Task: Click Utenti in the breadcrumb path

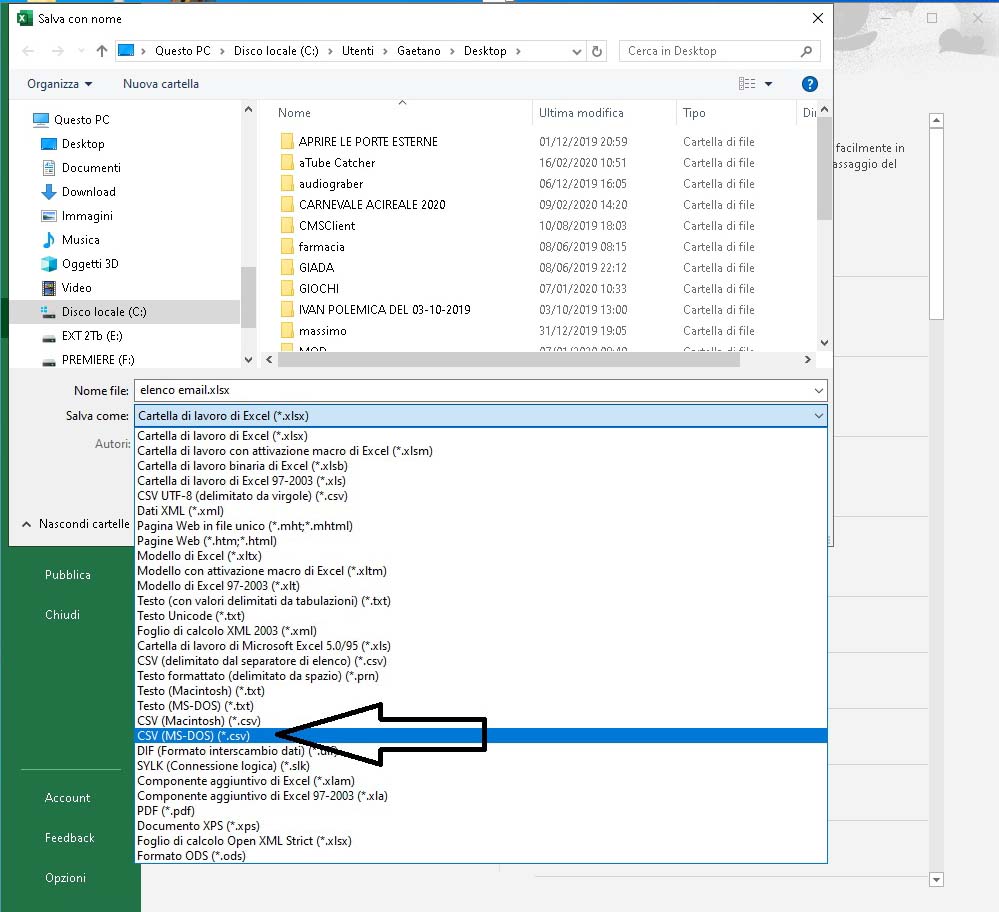Action: pyautogui.click(x=357, y=51)
